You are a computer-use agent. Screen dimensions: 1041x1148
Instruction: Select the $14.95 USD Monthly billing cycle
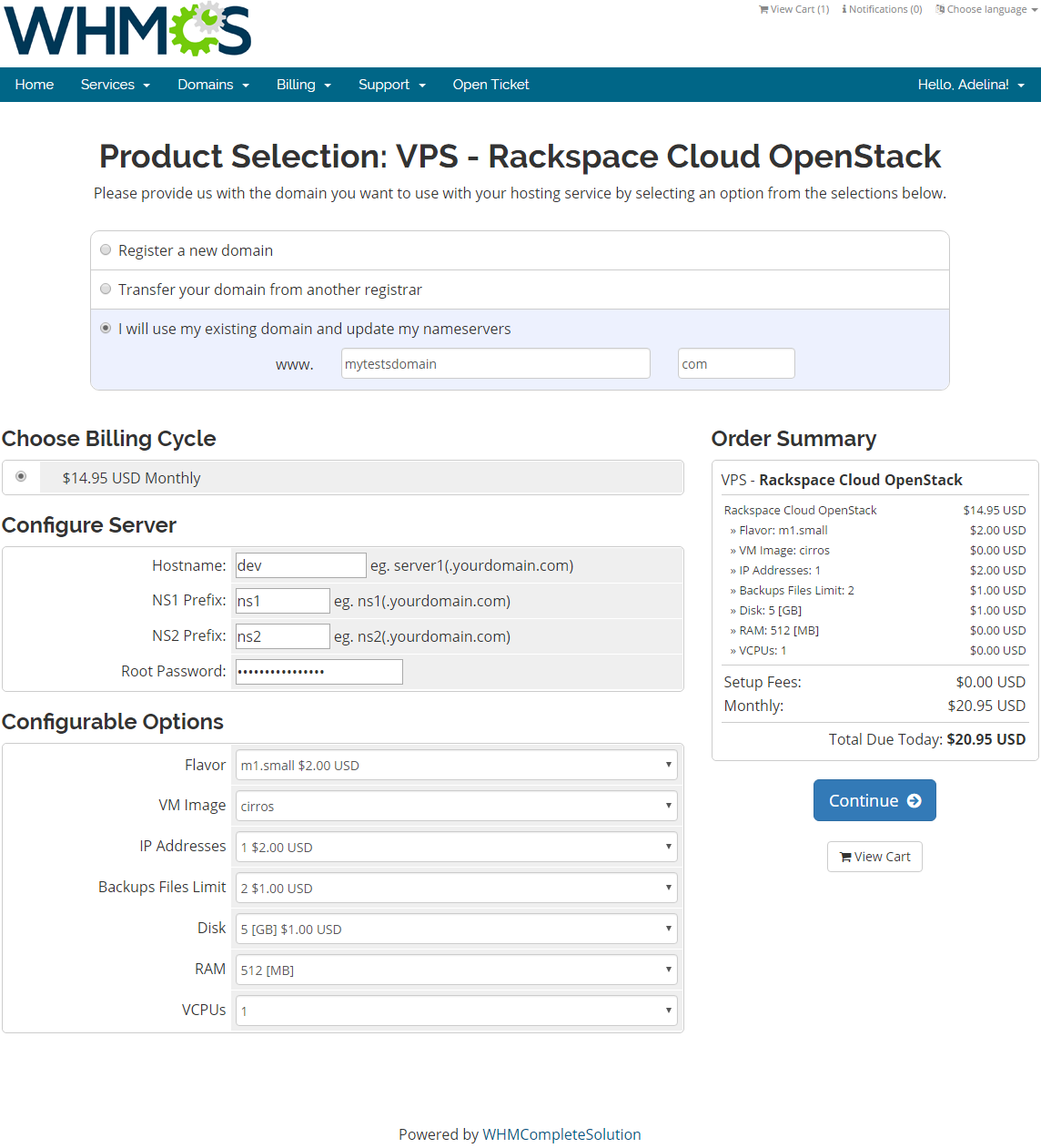click(21, 476)
